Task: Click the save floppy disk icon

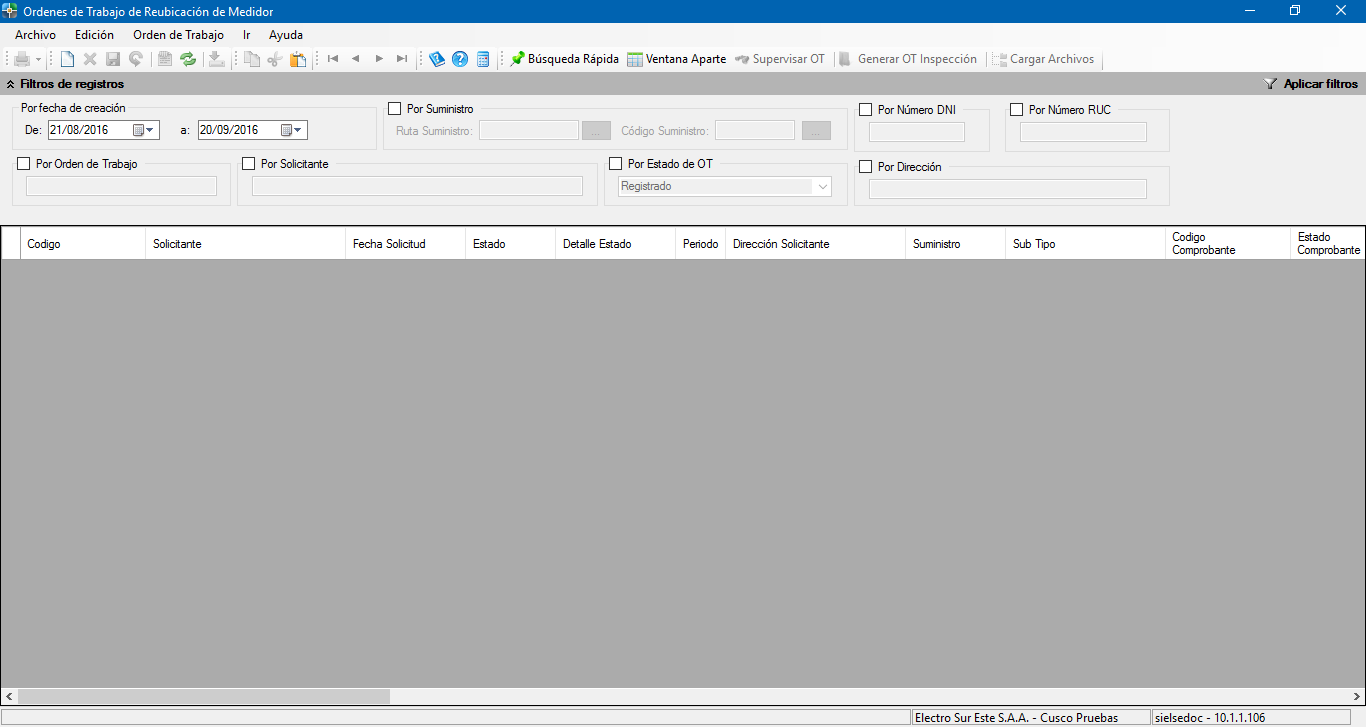Action: (x=113, y=60)
